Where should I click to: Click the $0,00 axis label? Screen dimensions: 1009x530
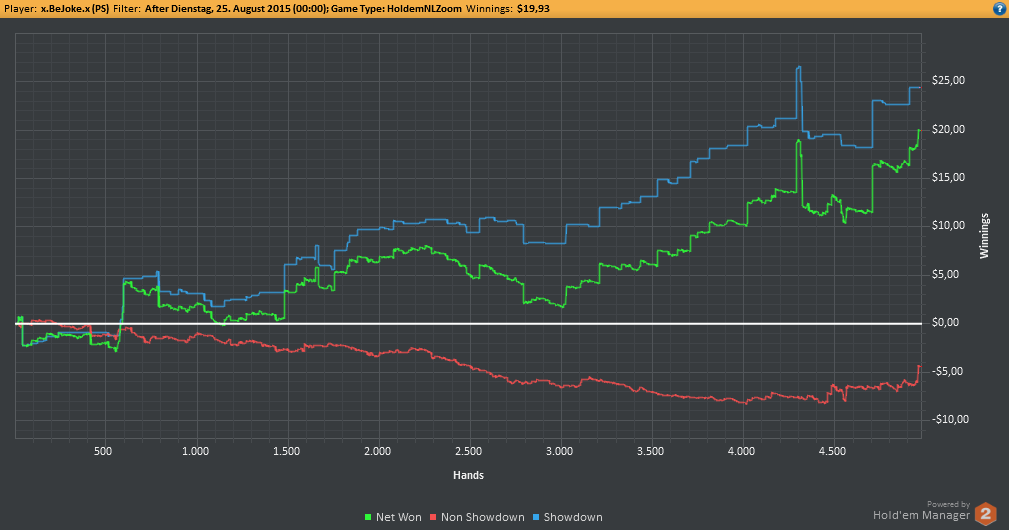(945, 322)
